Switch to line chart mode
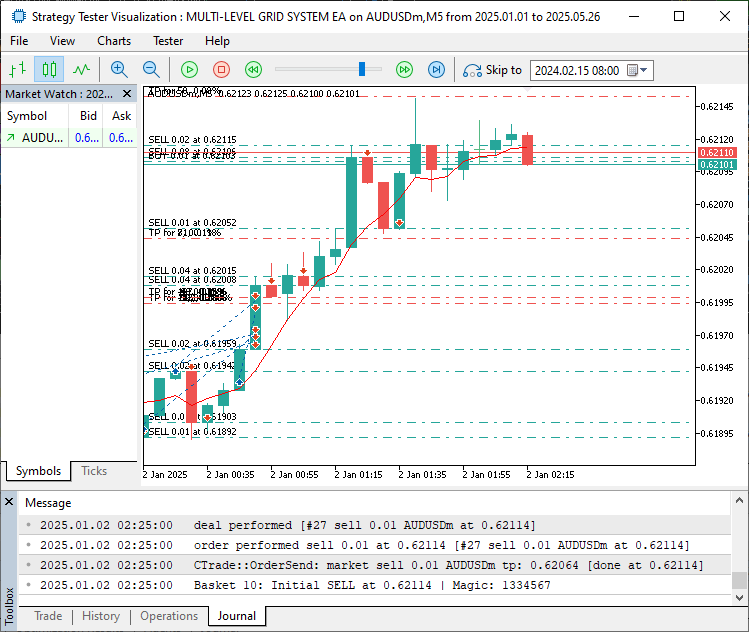 point(81,69)
